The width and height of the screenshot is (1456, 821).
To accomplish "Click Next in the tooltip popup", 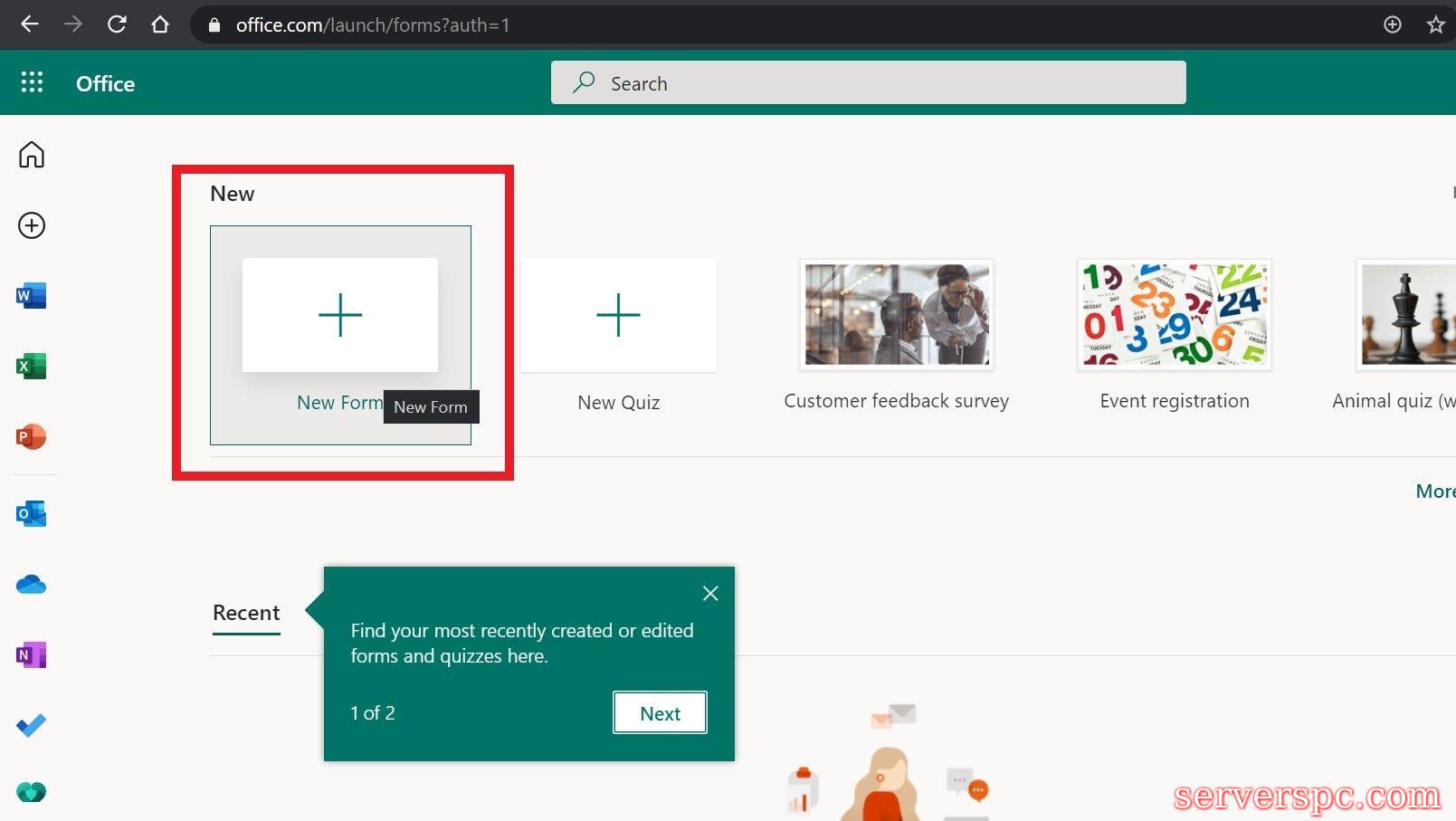I will pyautogui.click(x=660, y=713).
